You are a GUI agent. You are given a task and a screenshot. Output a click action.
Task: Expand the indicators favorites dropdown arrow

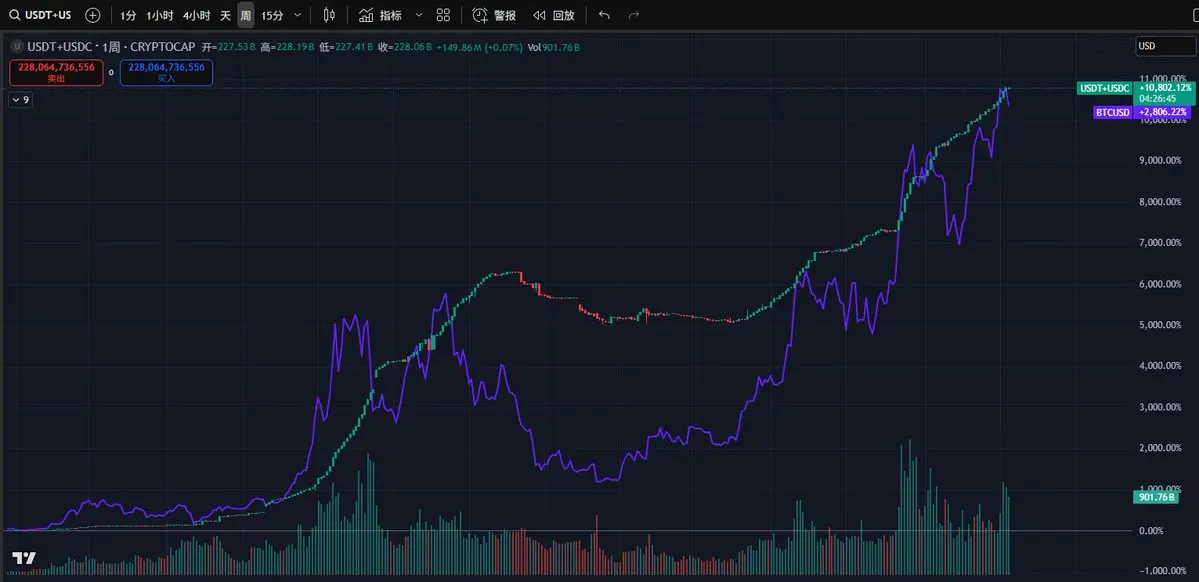[x=418, y=15]
